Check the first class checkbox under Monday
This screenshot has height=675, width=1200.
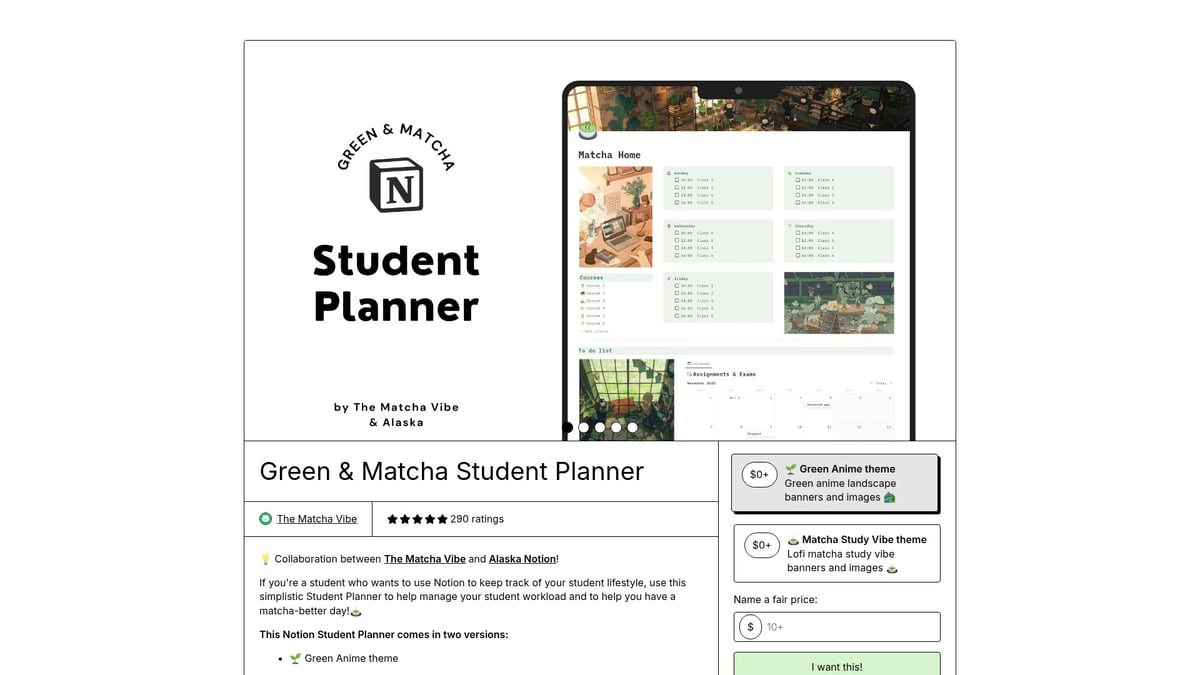(x=676, y=180)
